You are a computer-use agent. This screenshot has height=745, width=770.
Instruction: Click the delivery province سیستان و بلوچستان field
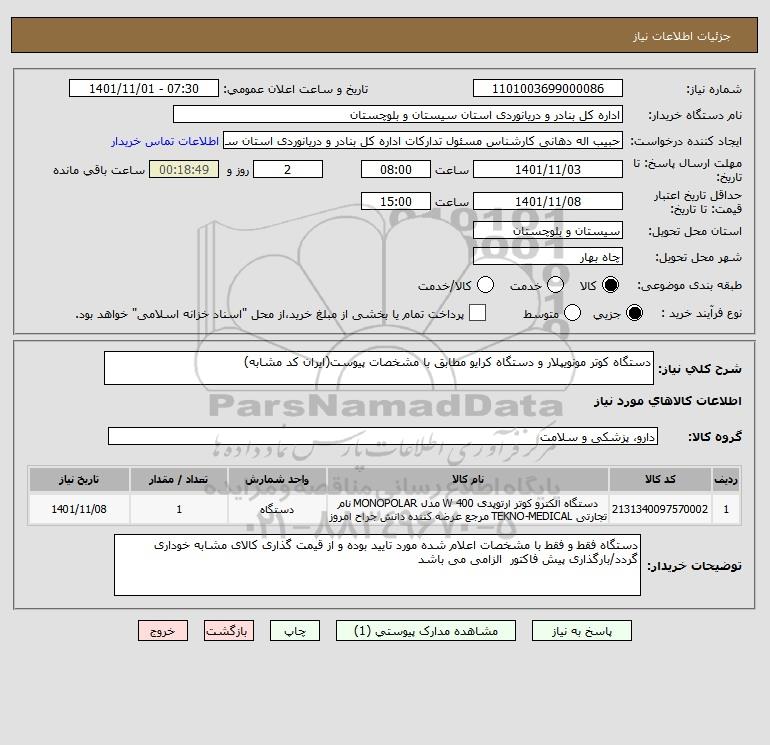click(548, 230)
